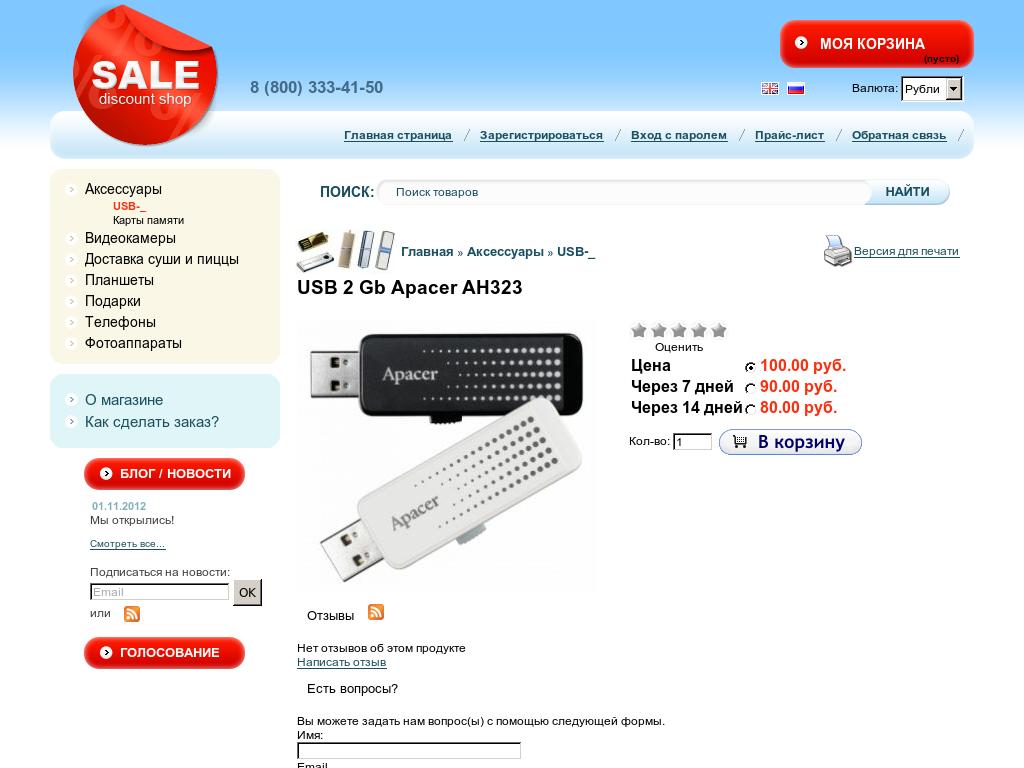The height and width of the screenshot is (768, 1024).
Task: Open the Валюта currency dropdown
Action: (932, 89)
